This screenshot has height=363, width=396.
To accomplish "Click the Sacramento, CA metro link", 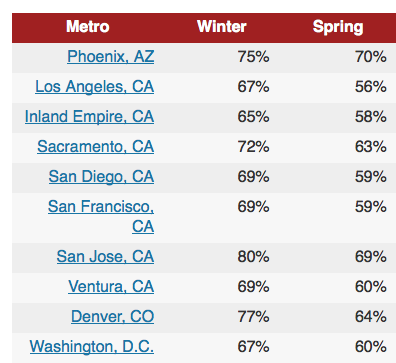I will point(96,147).
